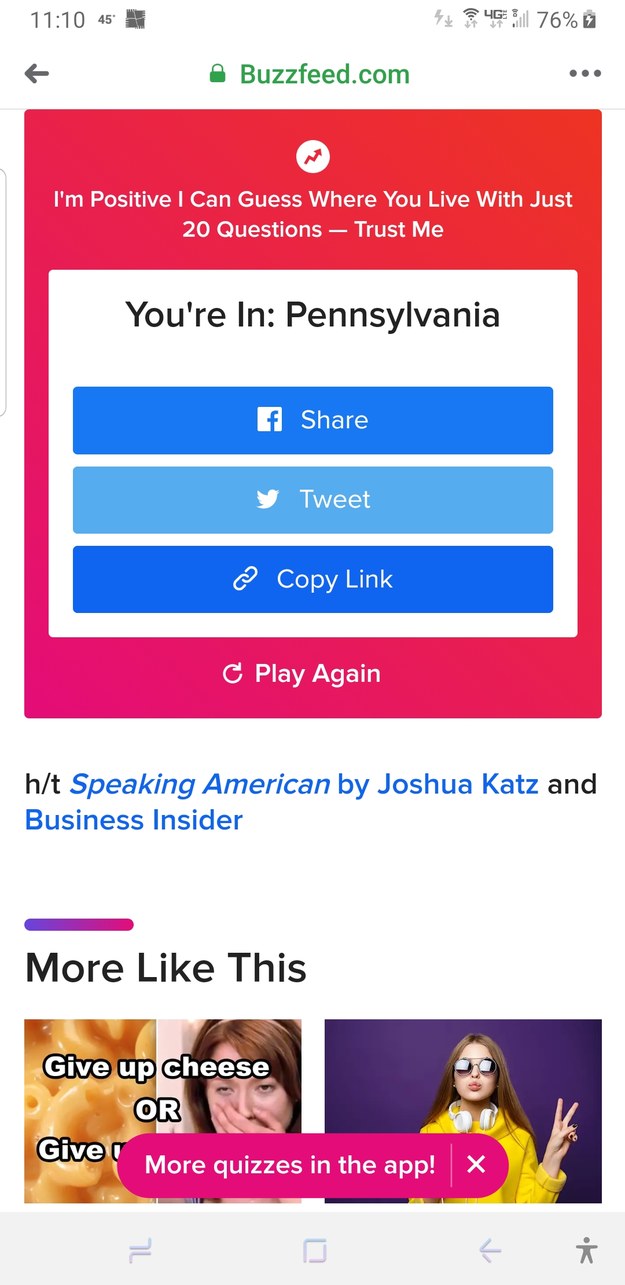
Task: Tap the circular refresh icon beside Play Again
Action: click(x=232, y=673)
